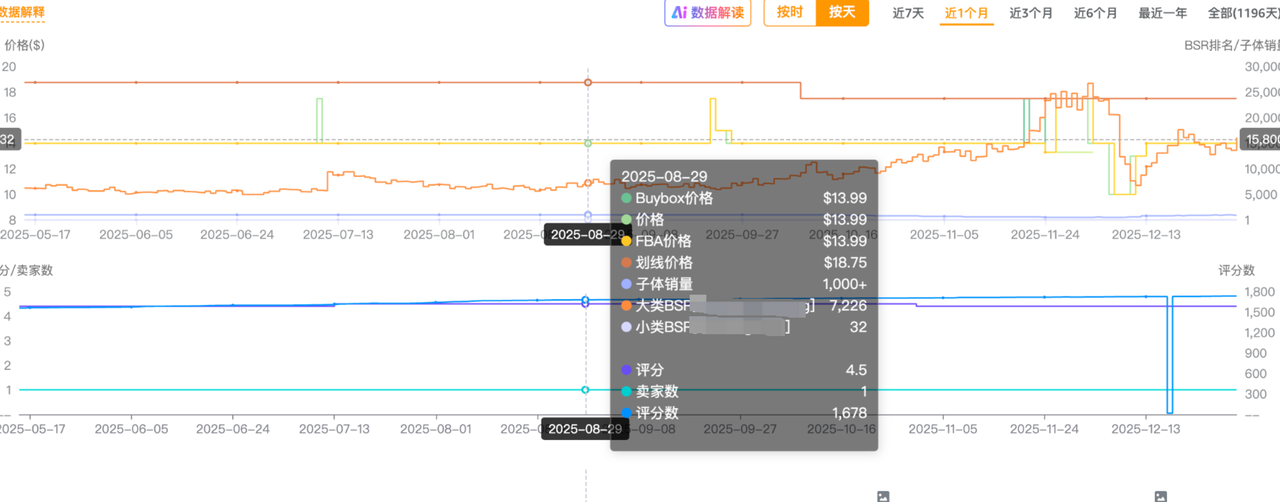Viewport: 1280px width, 502px height.
Task: Click the 数据解释 heading link
Action: [x=20, y=13]
